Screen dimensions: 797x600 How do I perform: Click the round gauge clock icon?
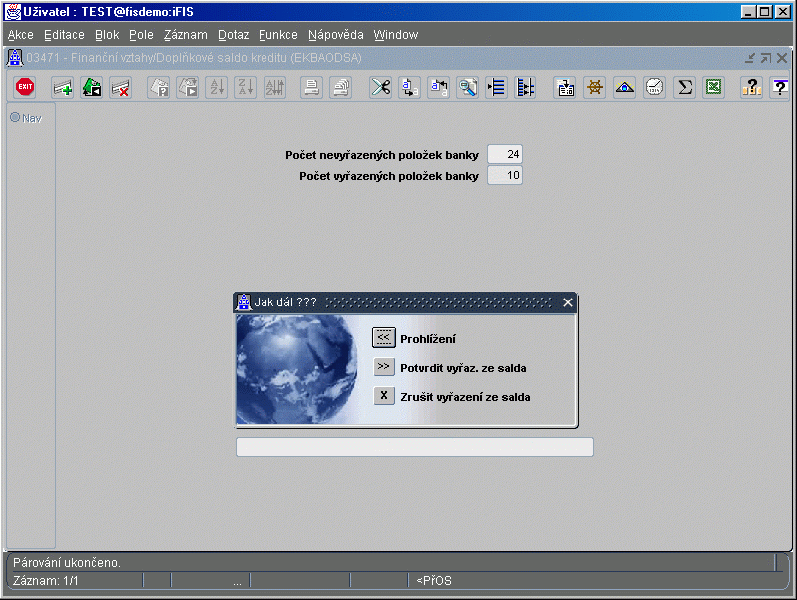tap(655, 87)
